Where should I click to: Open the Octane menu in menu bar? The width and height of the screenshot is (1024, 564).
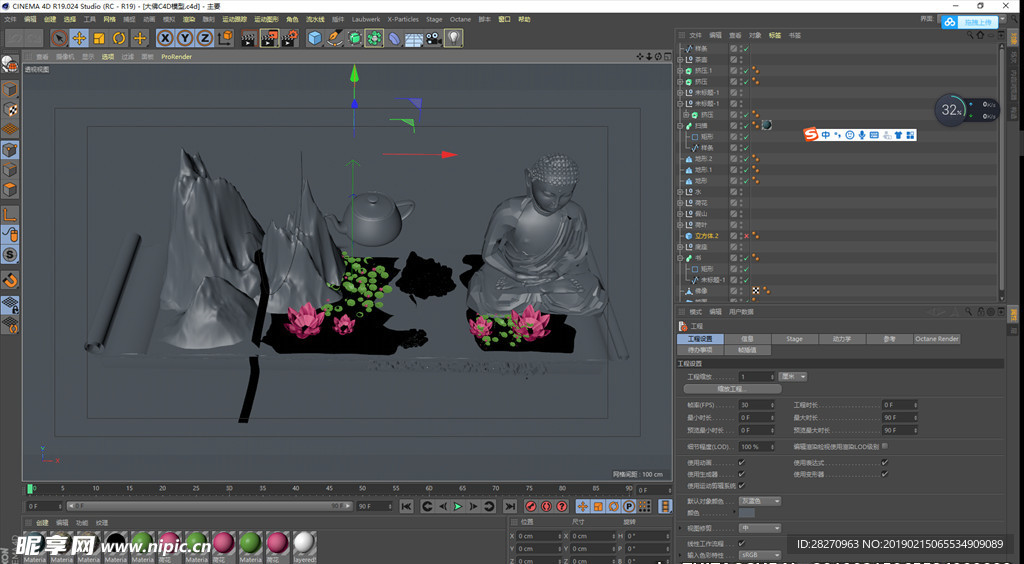click(x=460, y=19)
